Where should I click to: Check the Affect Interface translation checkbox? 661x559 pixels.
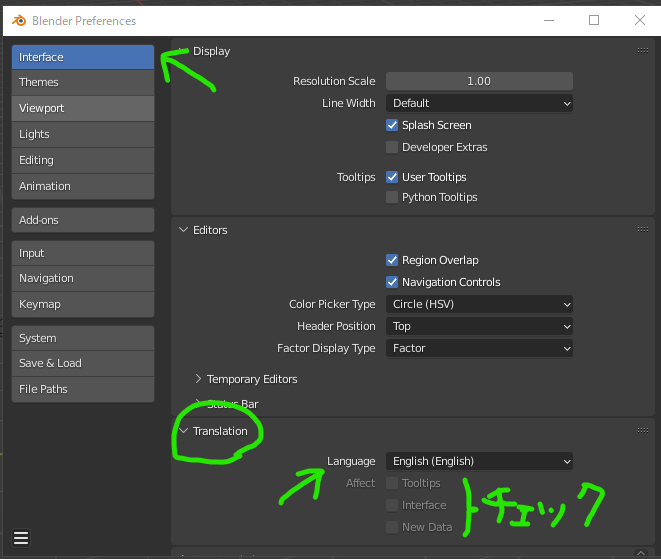coord(392,505)
